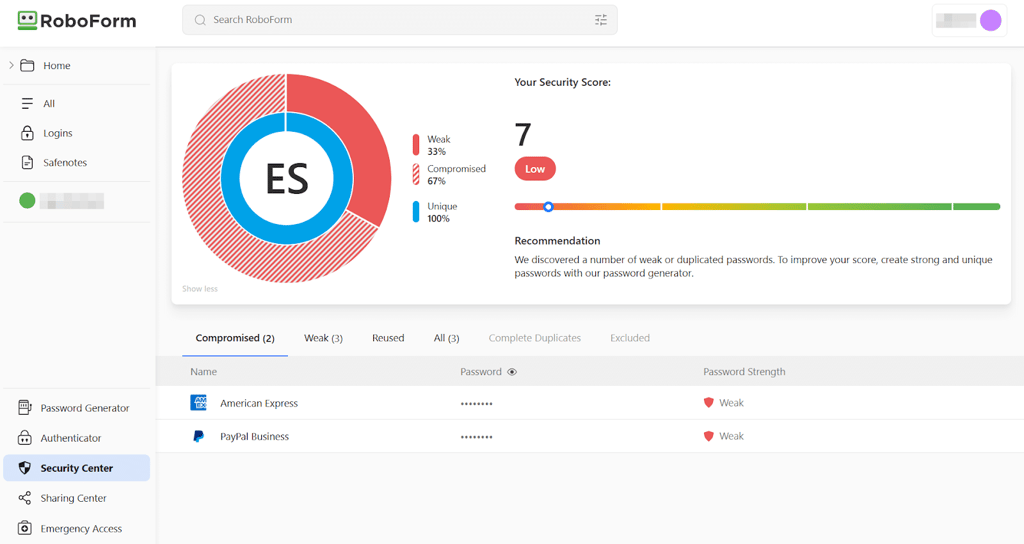Switch to the Reused tab
Screen dimensions: 1024x544
click(388, 338)
